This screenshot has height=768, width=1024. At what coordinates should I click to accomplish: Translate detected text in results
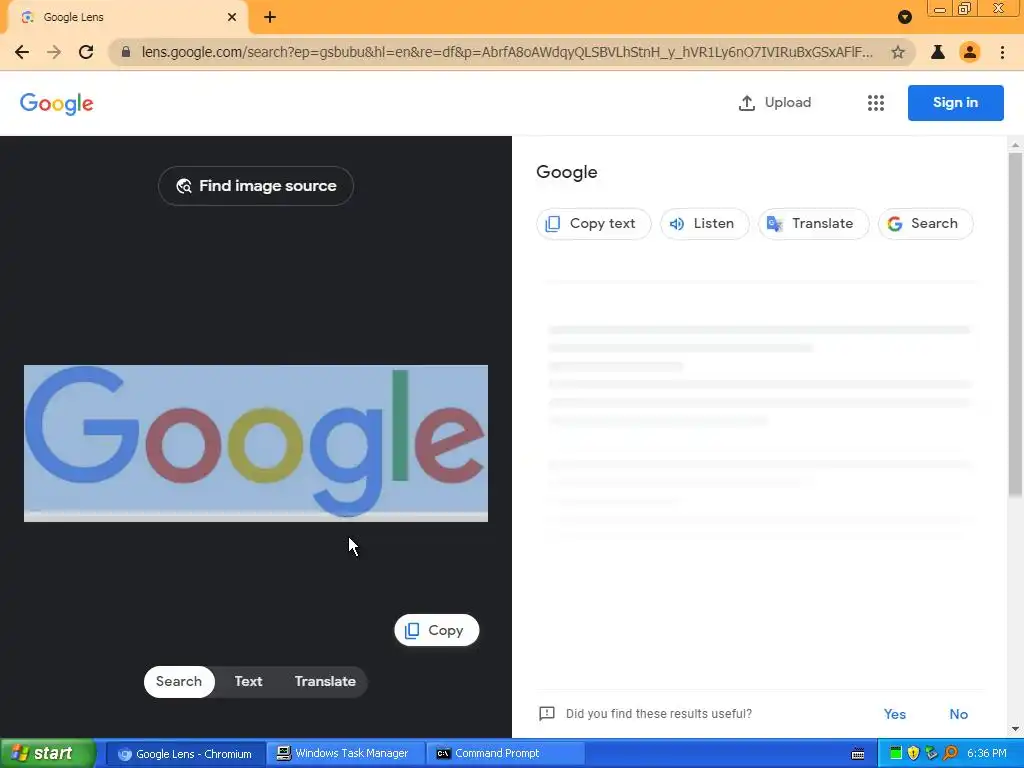[x=813, y=224]
